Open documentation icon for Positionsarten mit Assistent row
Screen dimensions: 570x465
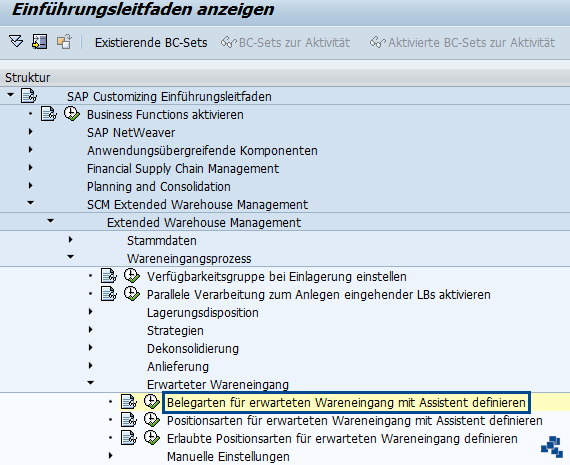click(129, 420)
